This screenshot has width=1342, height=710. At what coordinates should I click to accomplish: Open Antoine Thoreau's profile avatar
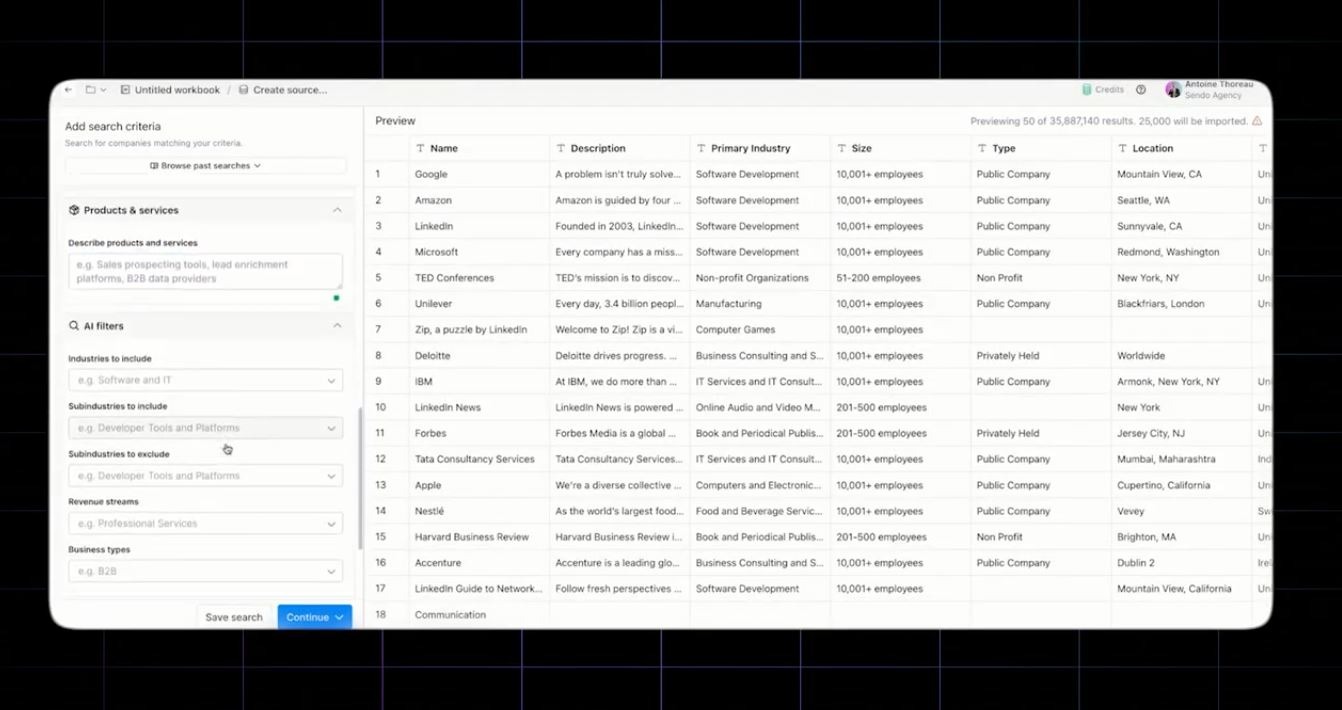[x=1173, y=90]
